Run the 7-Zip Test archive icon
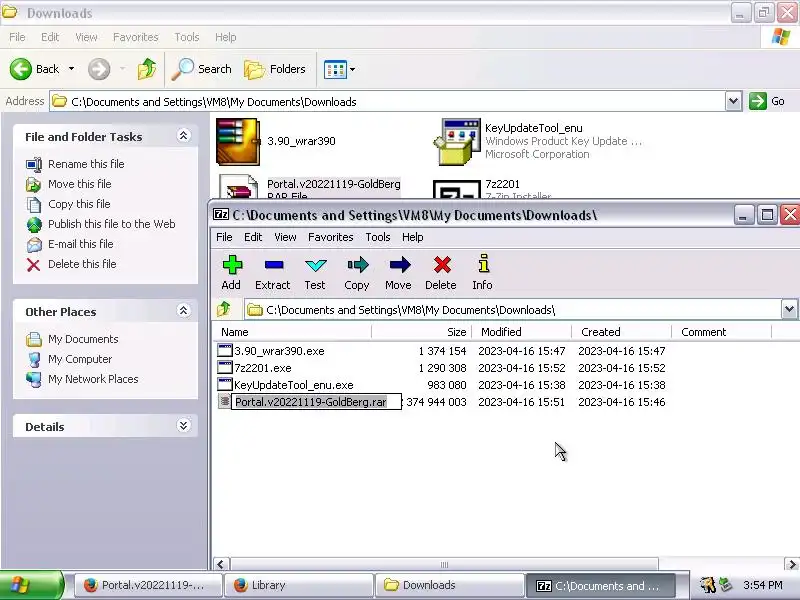Viewport: 800px width, 600px height. coord(315,265)
